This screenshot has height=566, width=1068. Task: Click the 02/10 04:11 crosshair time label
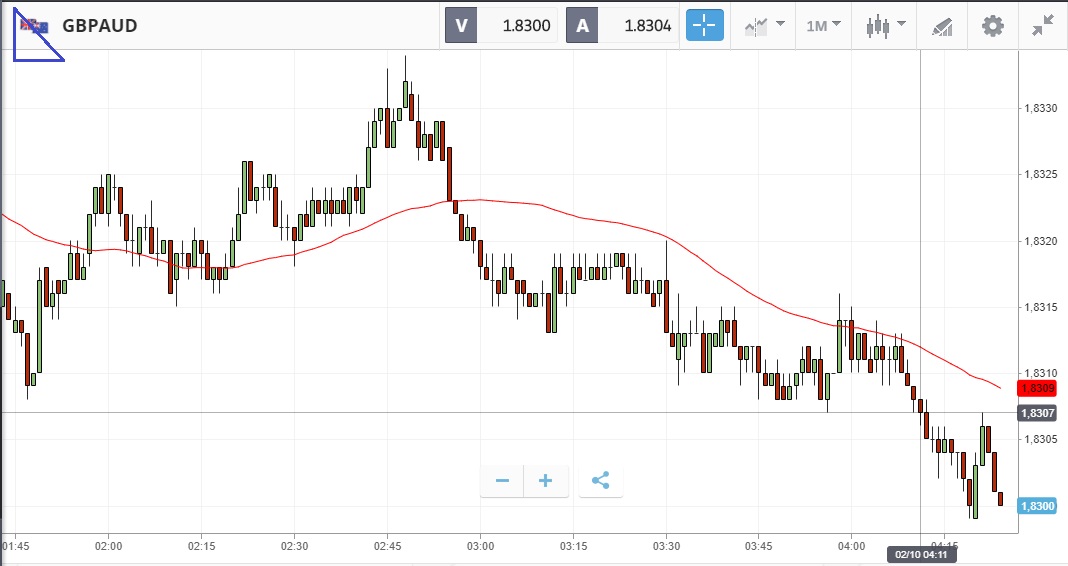[x=921, y=554]
